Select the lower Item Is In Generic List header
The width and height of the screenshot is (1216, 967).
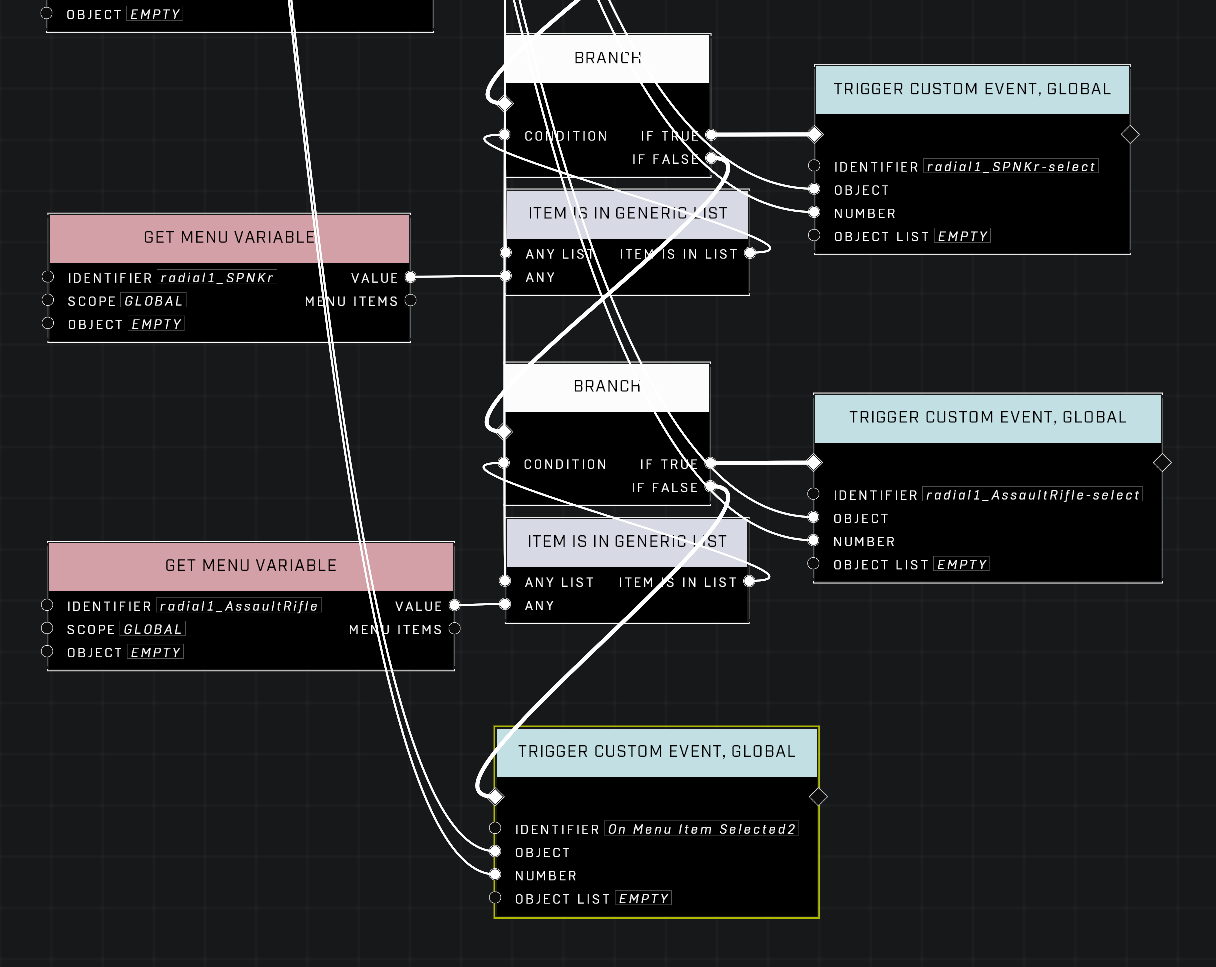point(627,541)
